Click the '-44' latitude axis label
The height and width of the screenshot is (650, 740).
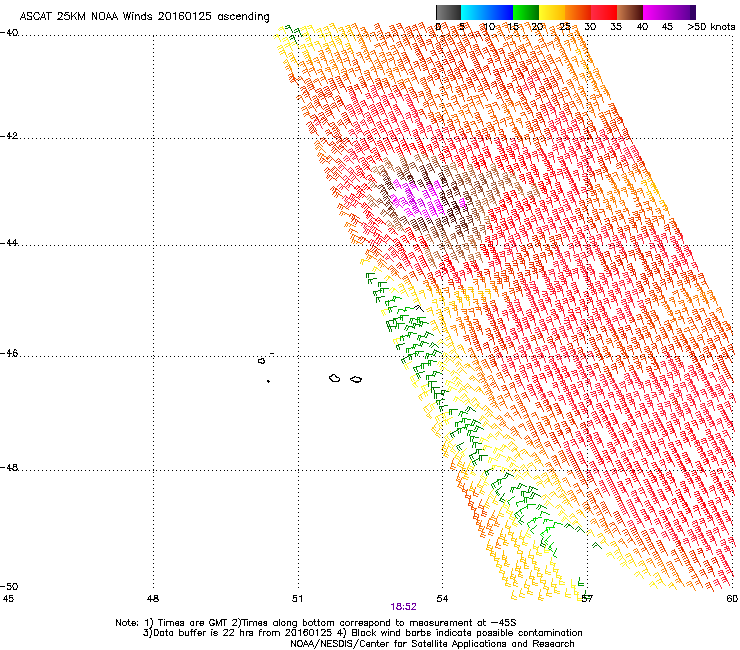coord(9,243)
